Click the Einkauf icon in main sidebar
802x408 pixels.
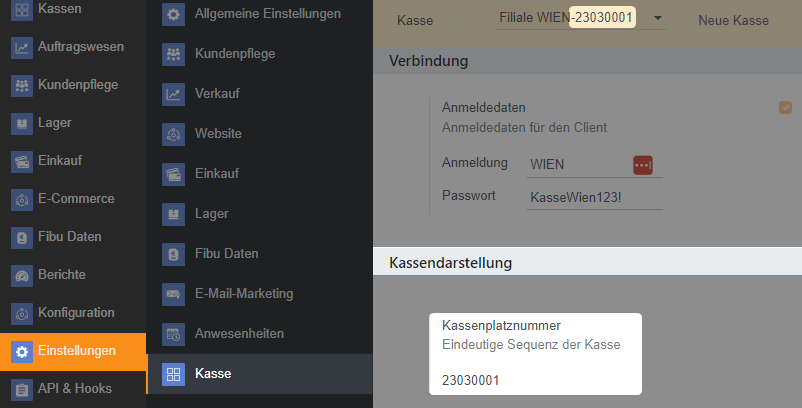[22, 161]
